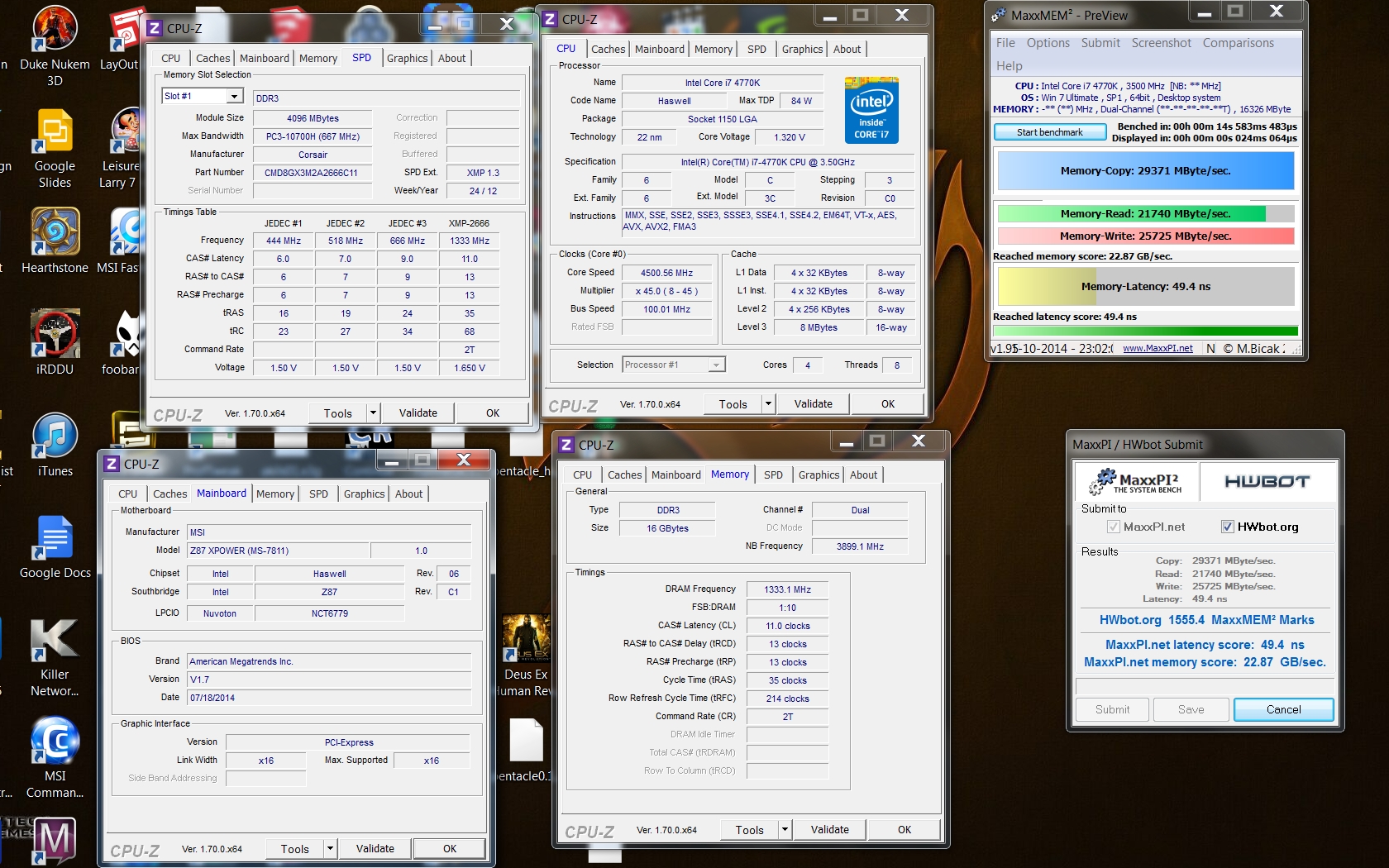
Task: Click the Intel Core i7 logo in CPU-Z
Action: [871, 110]
